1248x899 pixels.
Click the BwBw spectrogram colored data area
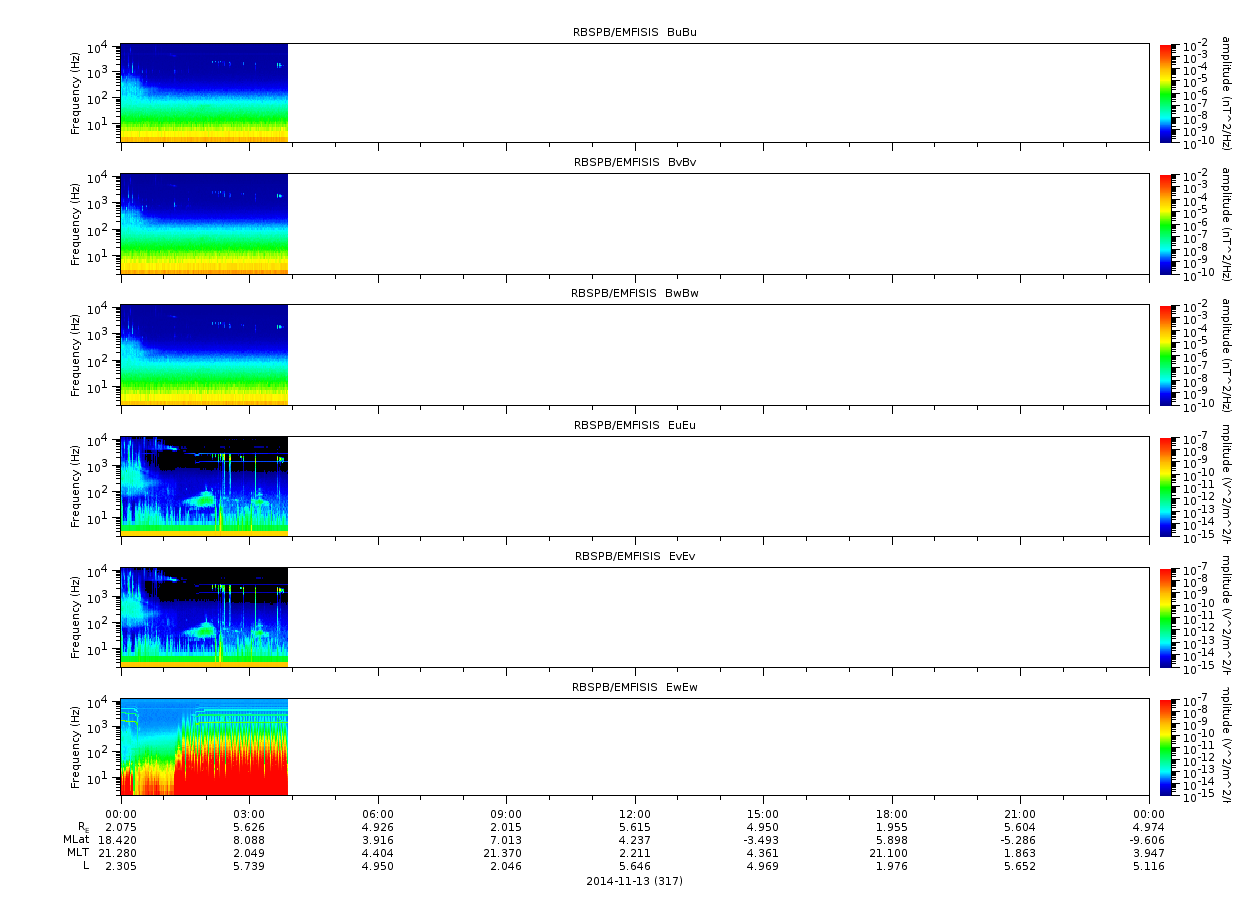point(204,354)
